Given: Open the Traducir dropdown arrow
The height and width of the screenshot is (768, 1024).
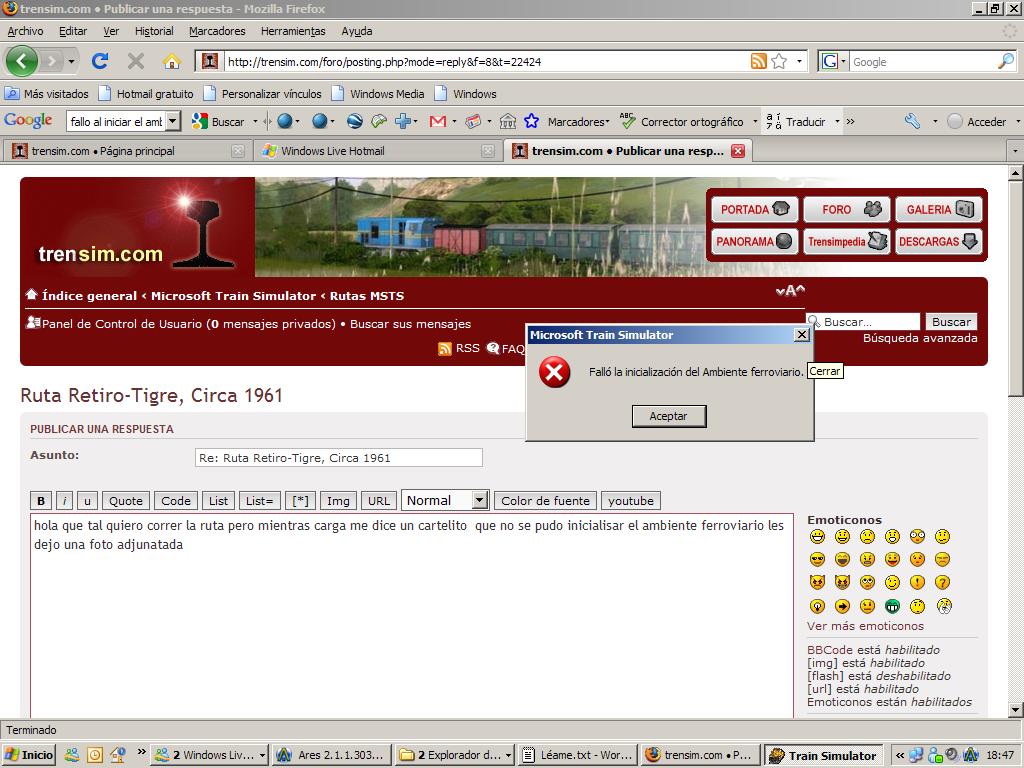Looking at the screenshot, I should pos(837,122).
